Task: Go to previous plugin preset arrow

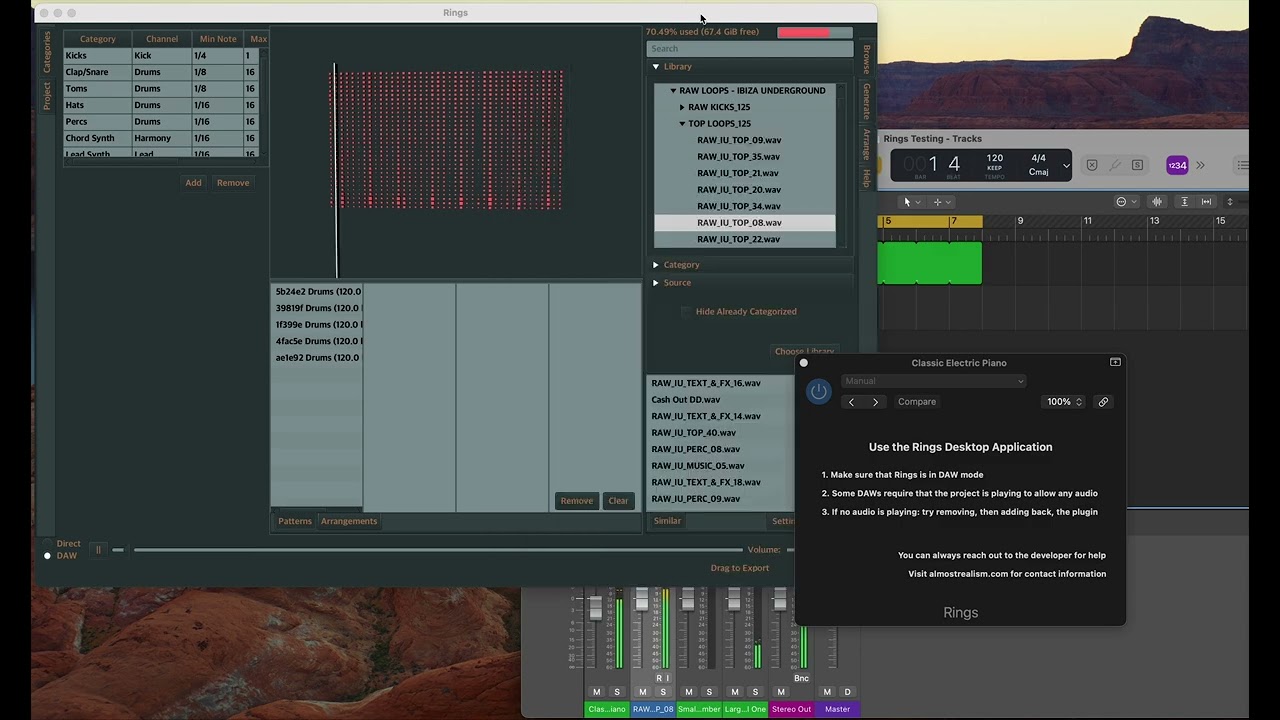Action: 851,402
